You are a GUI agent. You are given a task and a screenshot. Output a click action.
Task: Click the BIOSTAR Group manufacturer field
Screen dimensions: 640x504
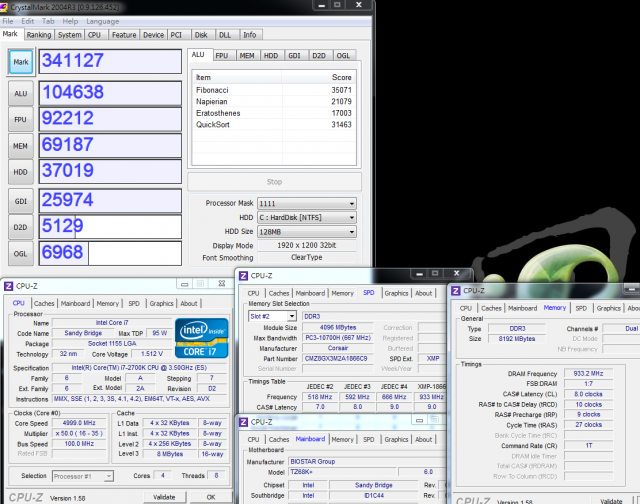tap(366, 462)
